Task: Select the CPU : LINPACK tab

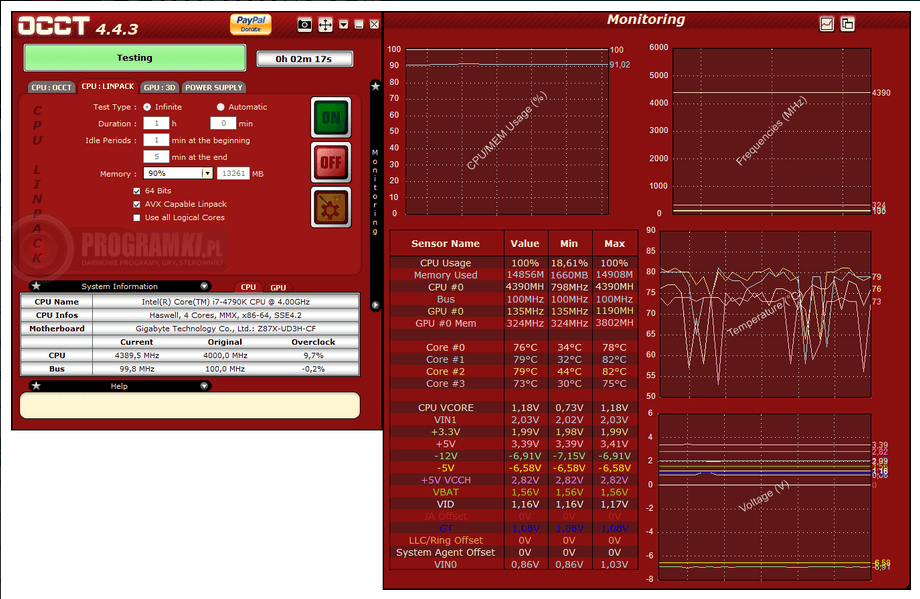Action: coord(108,86)
